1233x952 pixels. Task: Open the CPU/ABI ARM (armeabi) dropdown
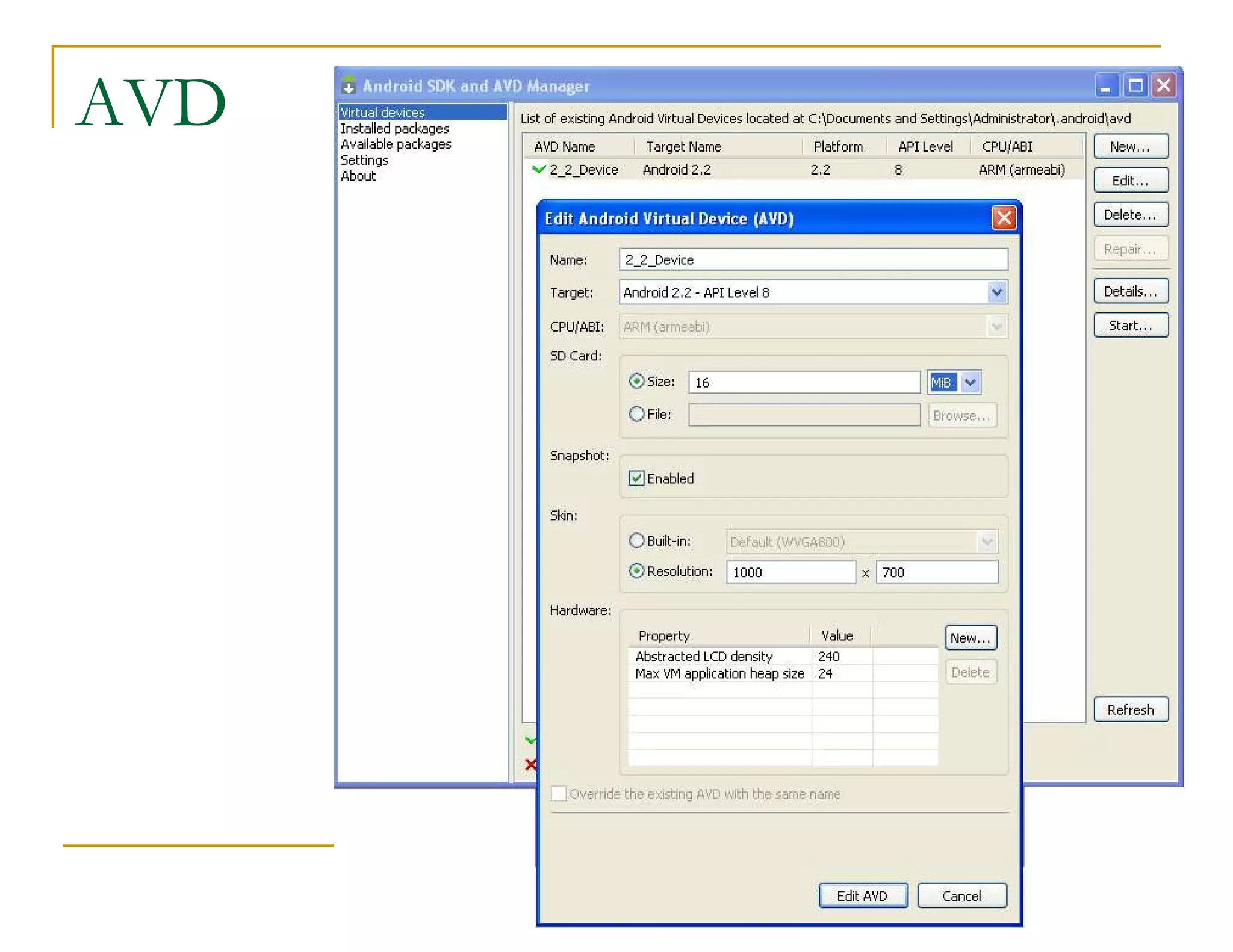point(997,327)
